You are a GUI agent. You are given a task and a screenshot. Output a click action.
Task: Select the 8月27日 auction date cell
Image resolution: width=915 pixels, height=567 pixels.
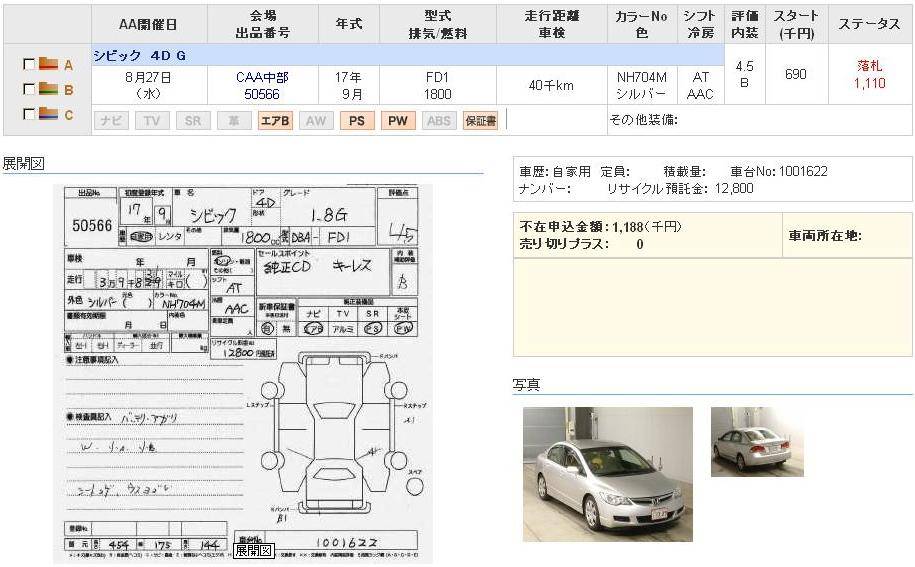pos(149,85)
